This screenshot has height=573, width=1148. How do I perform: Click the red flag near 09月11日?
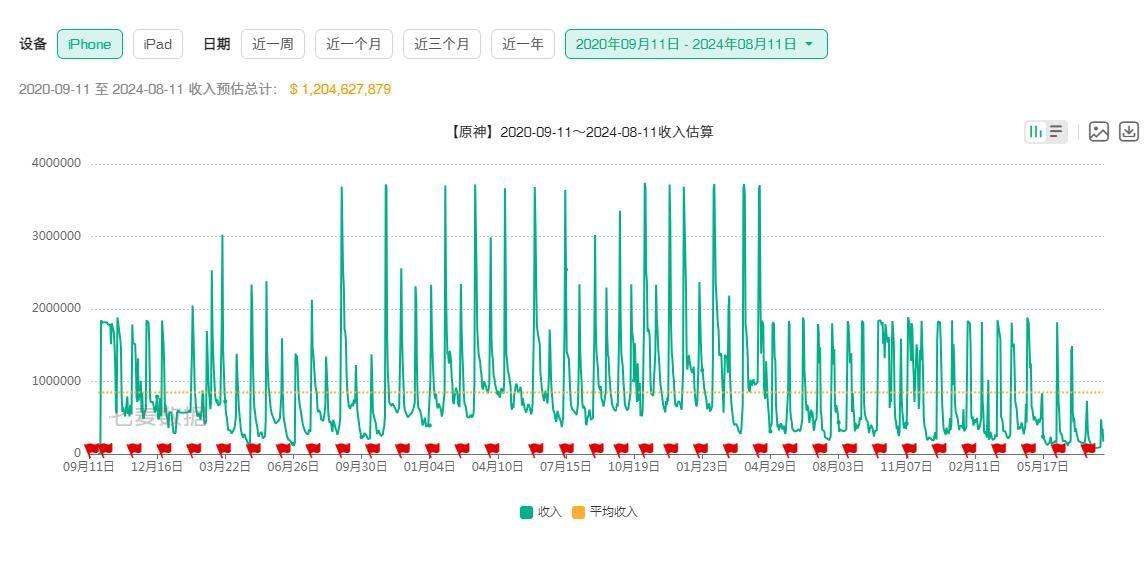[92, 449]
